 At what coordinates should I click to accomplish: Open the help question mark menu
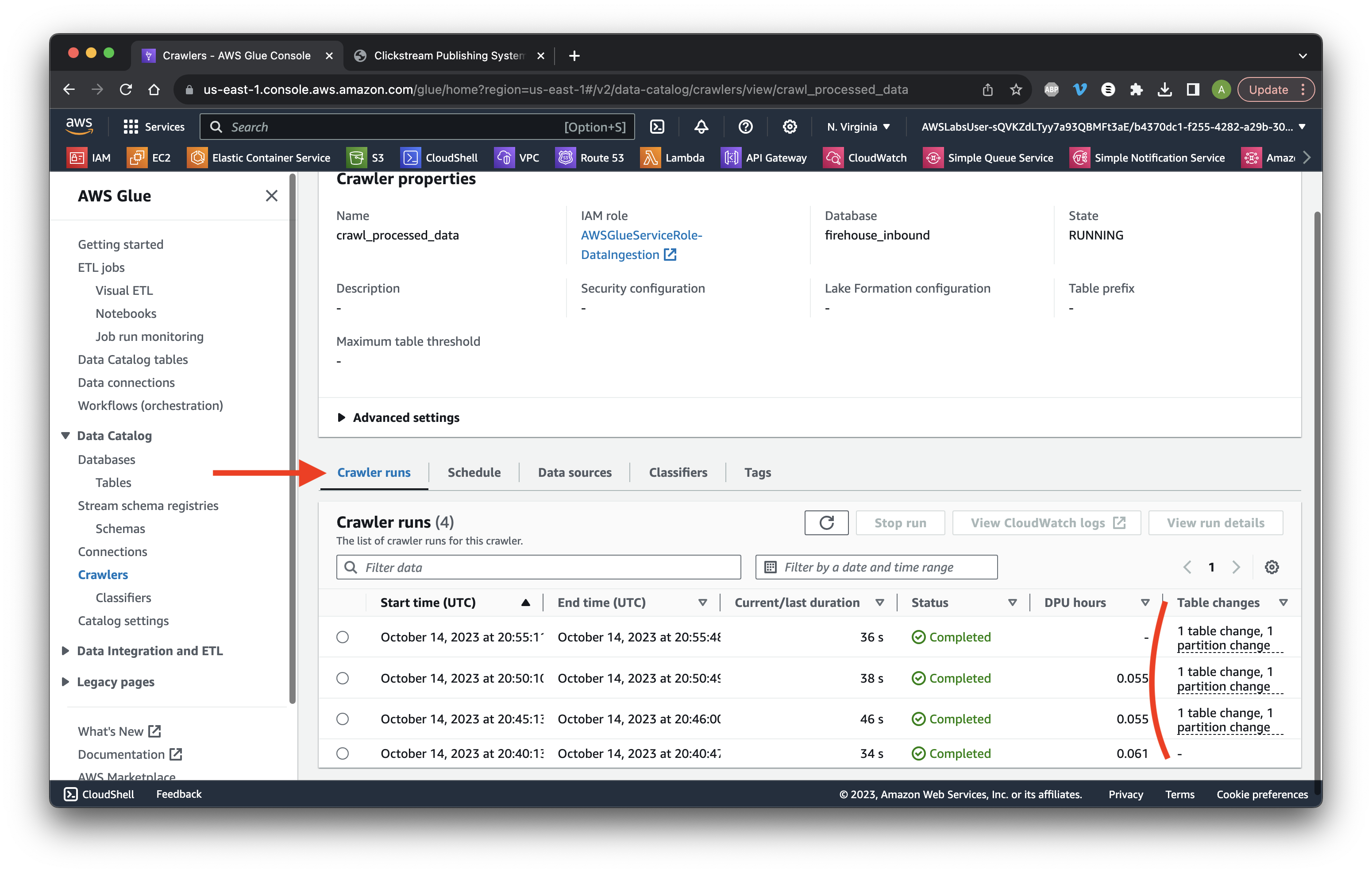point(745,127)
